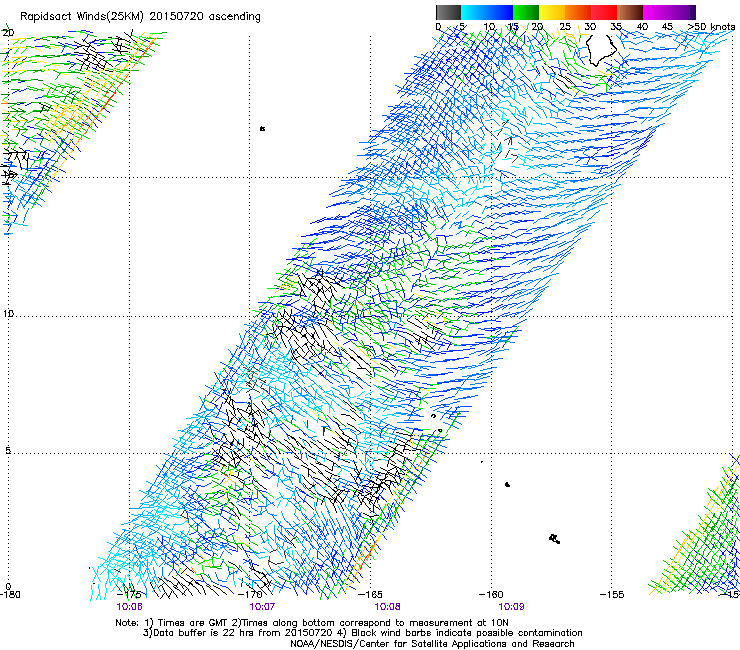Screen dimensions: 740x650
Task: Click the '-180' longitude axis label
Action: (10, 594)
